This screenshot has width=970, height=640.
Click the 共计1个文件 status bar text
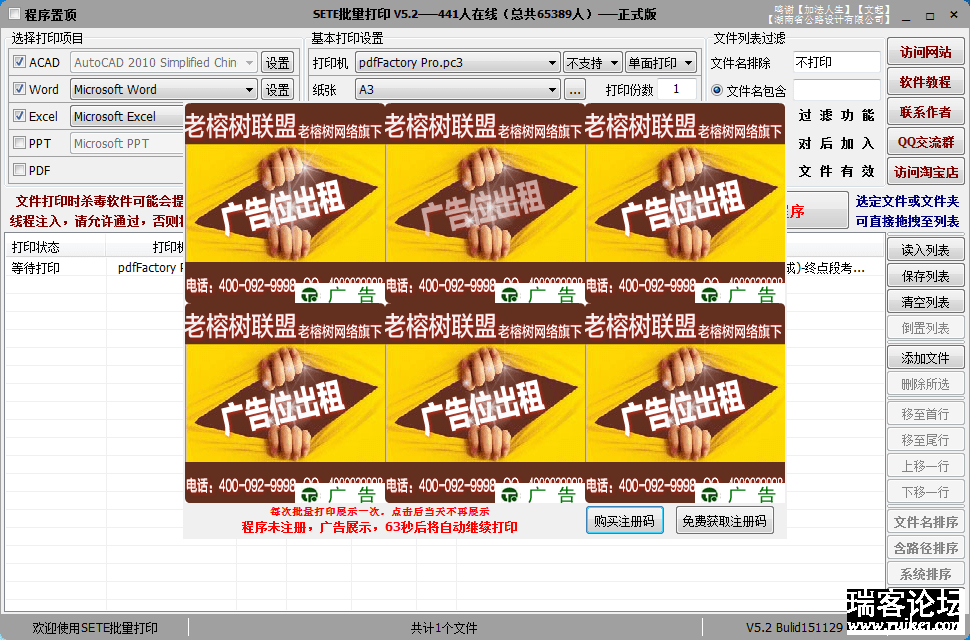pos(444,628)
